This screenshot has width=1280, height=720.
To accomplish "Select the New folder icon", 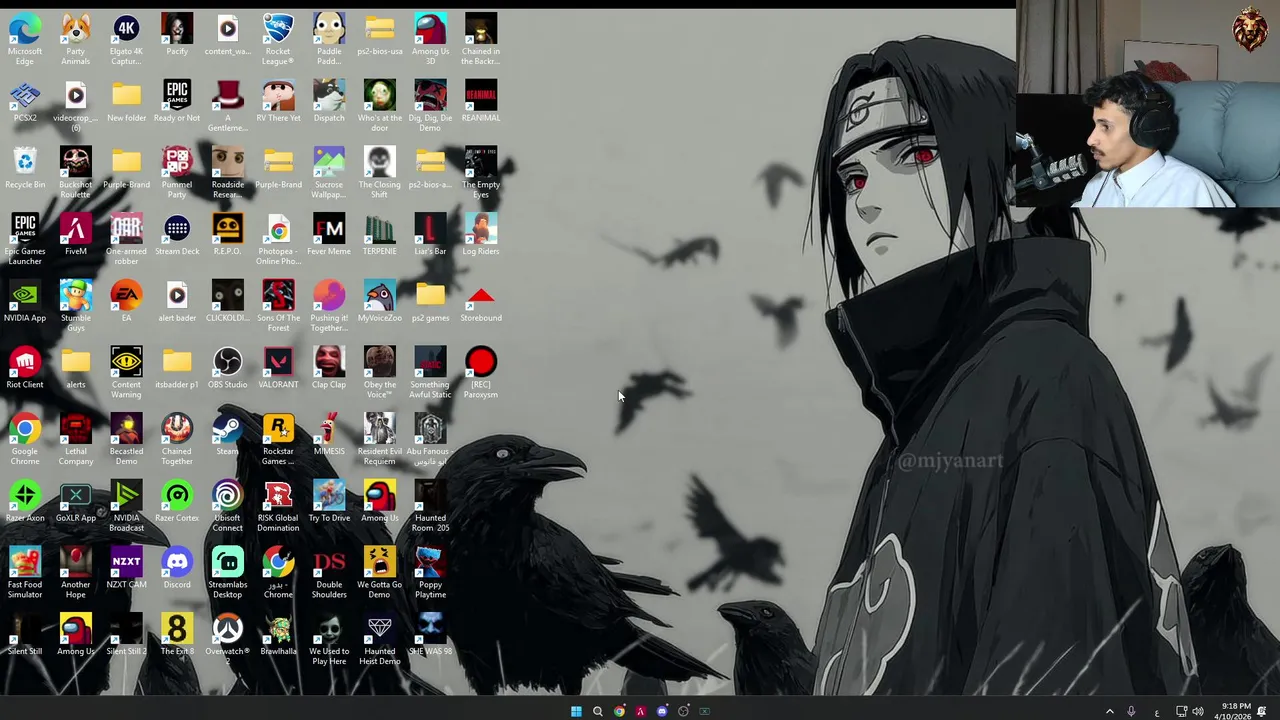I will tap(126, 101).
